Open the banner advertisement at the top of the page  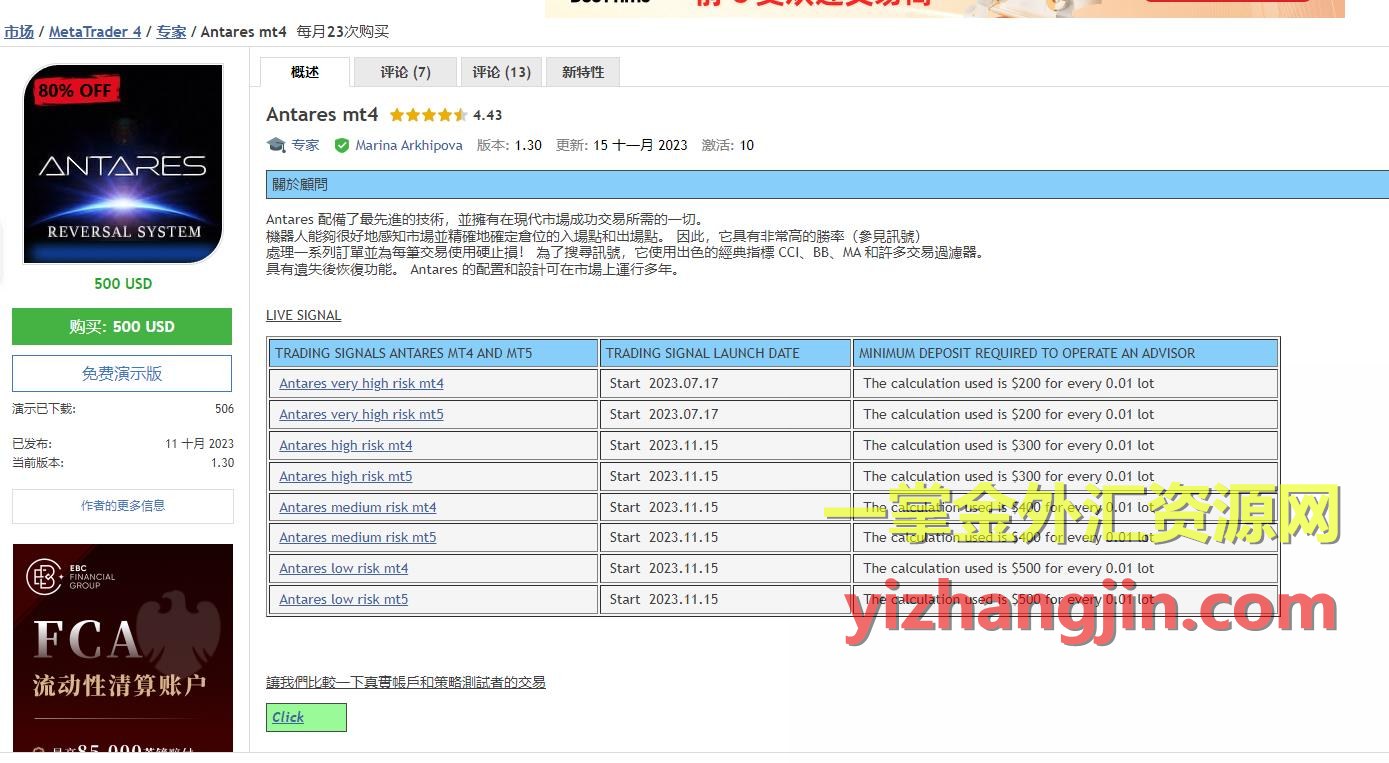click(x=945, y=8)
